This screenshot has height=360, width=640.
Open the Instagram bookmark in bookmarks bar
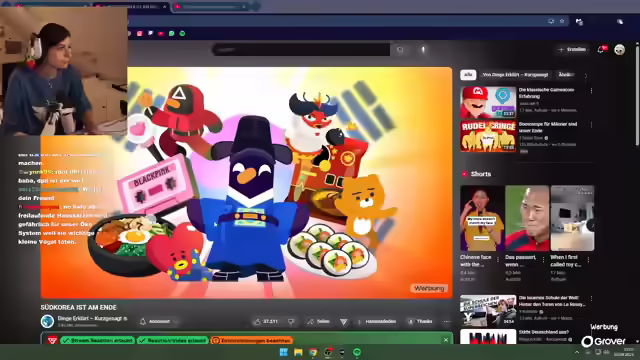click(x=140, y=33)
